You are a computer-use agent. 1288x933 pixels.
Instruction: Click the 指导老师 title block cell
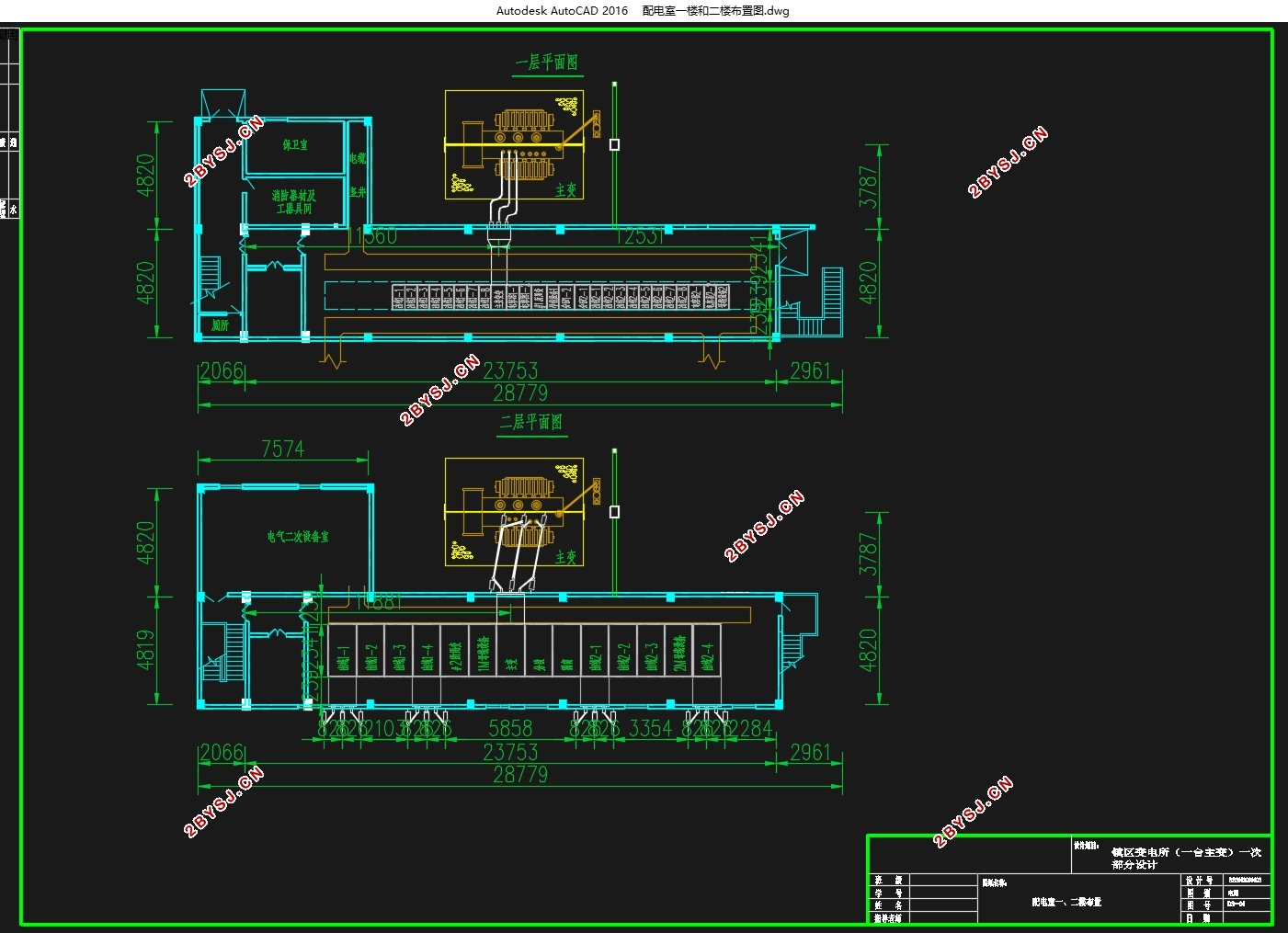click(x=888, y=917)
